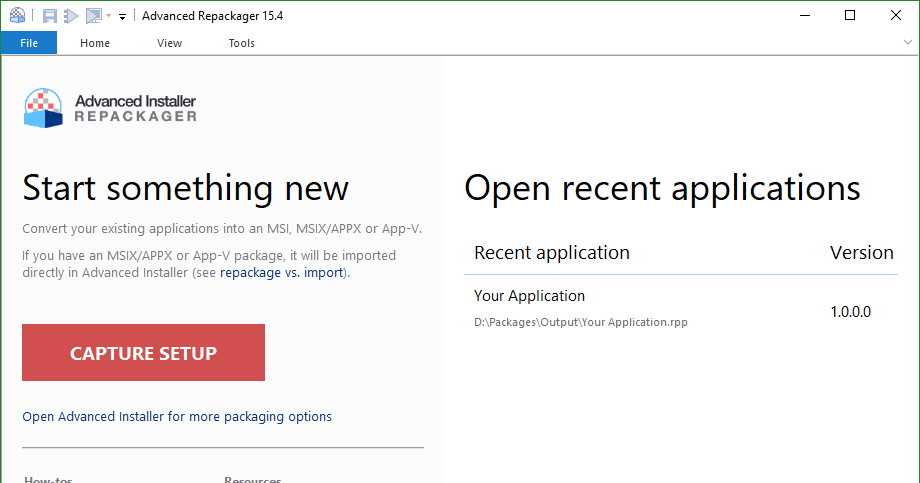Open Advanced Installer for more packaging options link
This screenshot has width=920, height=483.
point(177,417)
